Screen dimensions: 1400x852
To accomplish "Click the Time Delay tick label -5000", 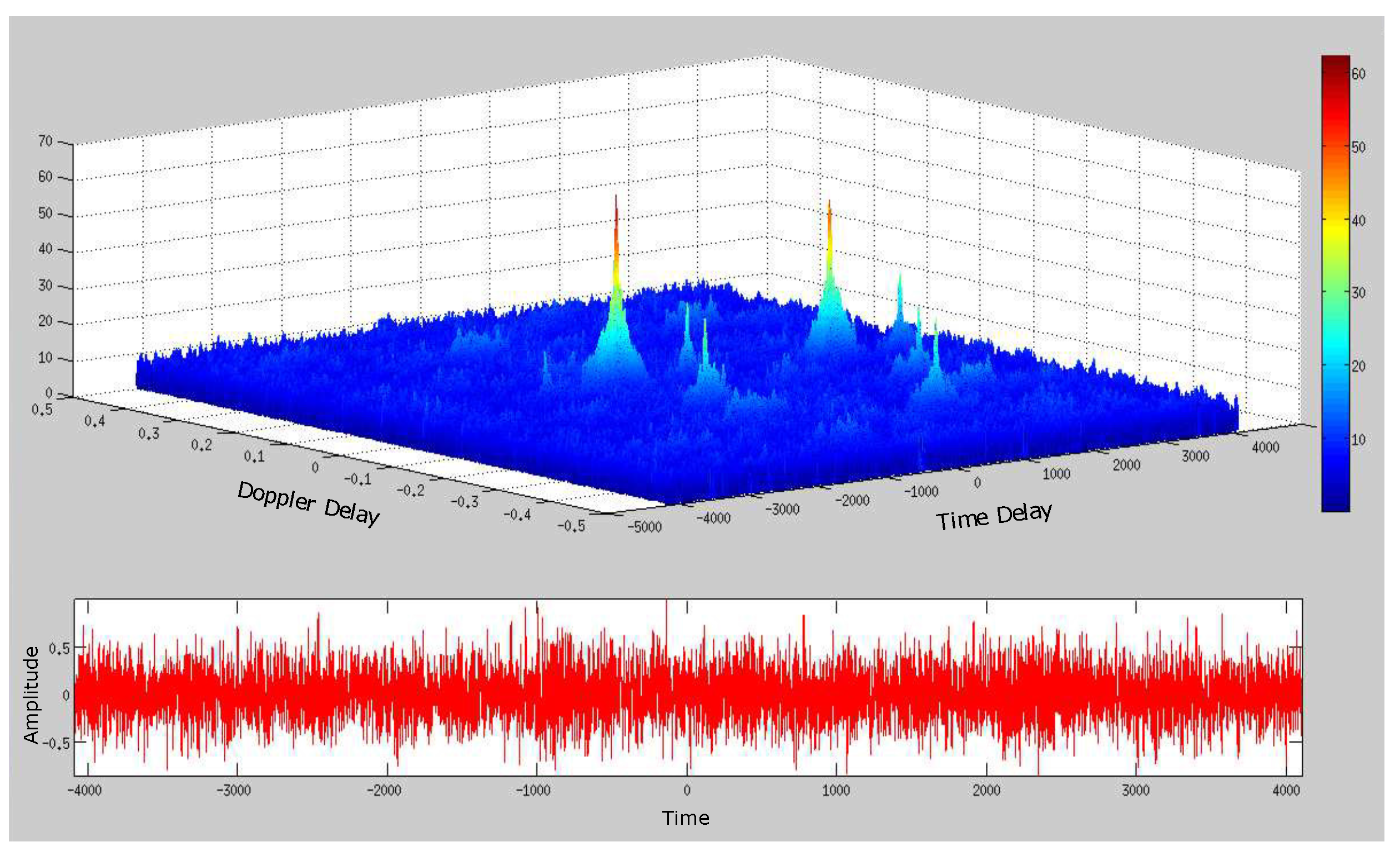I will (644, 527).
